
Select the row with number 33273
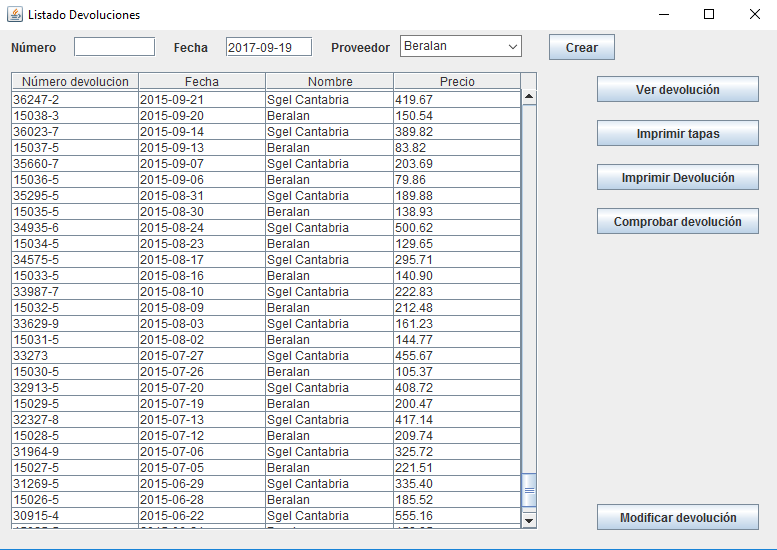coord(75,356)
